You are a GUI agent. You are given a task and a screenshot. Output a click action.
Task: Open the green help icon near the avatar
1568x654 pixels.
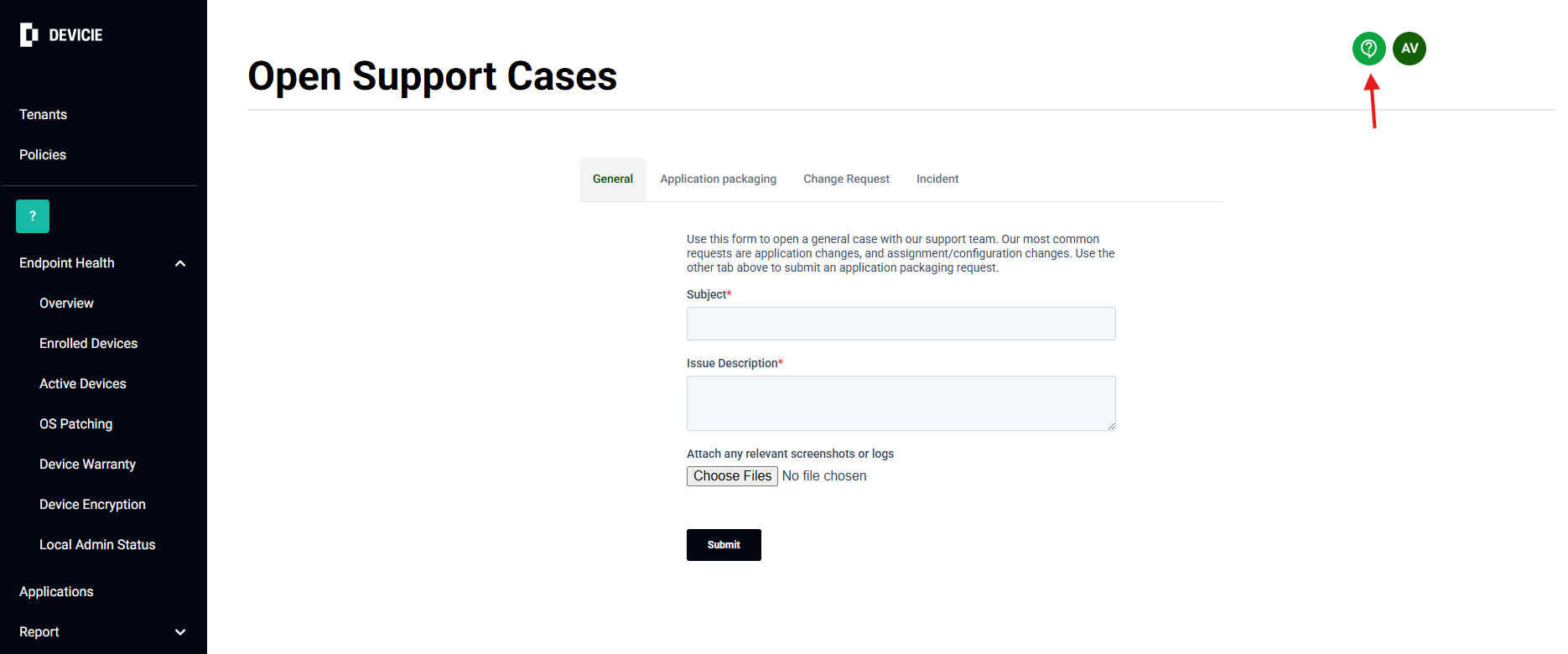[1368, 48]
